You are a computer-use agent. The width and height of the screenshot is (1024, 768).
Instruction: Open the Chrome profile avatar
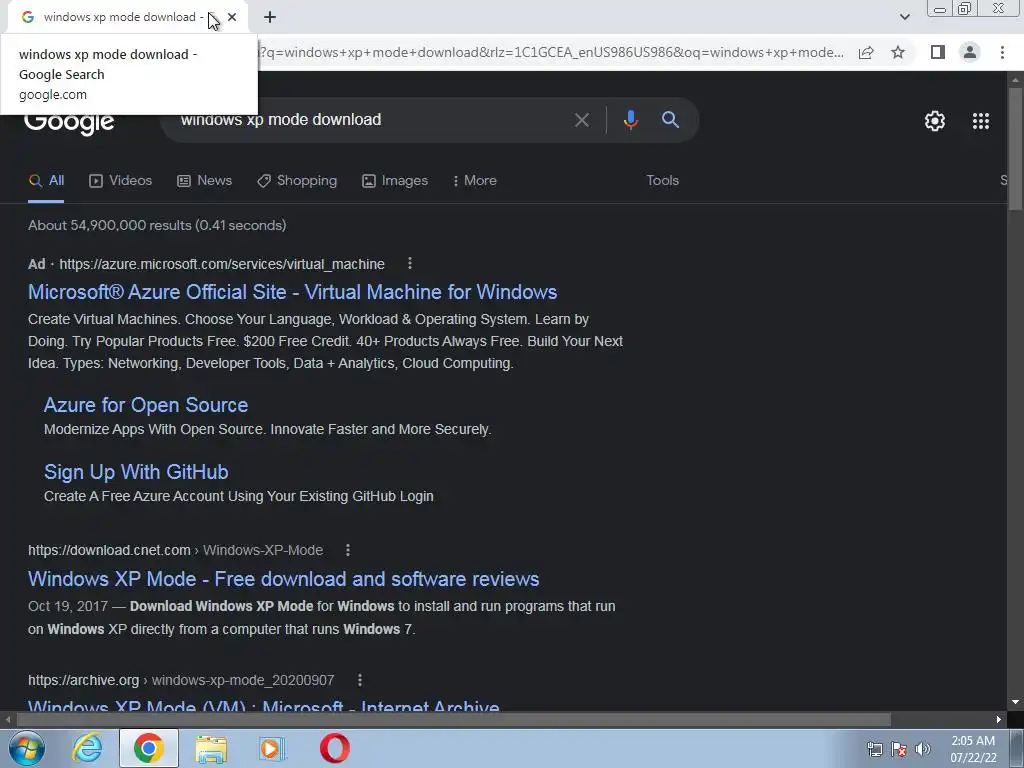click(x=970, y=52)
